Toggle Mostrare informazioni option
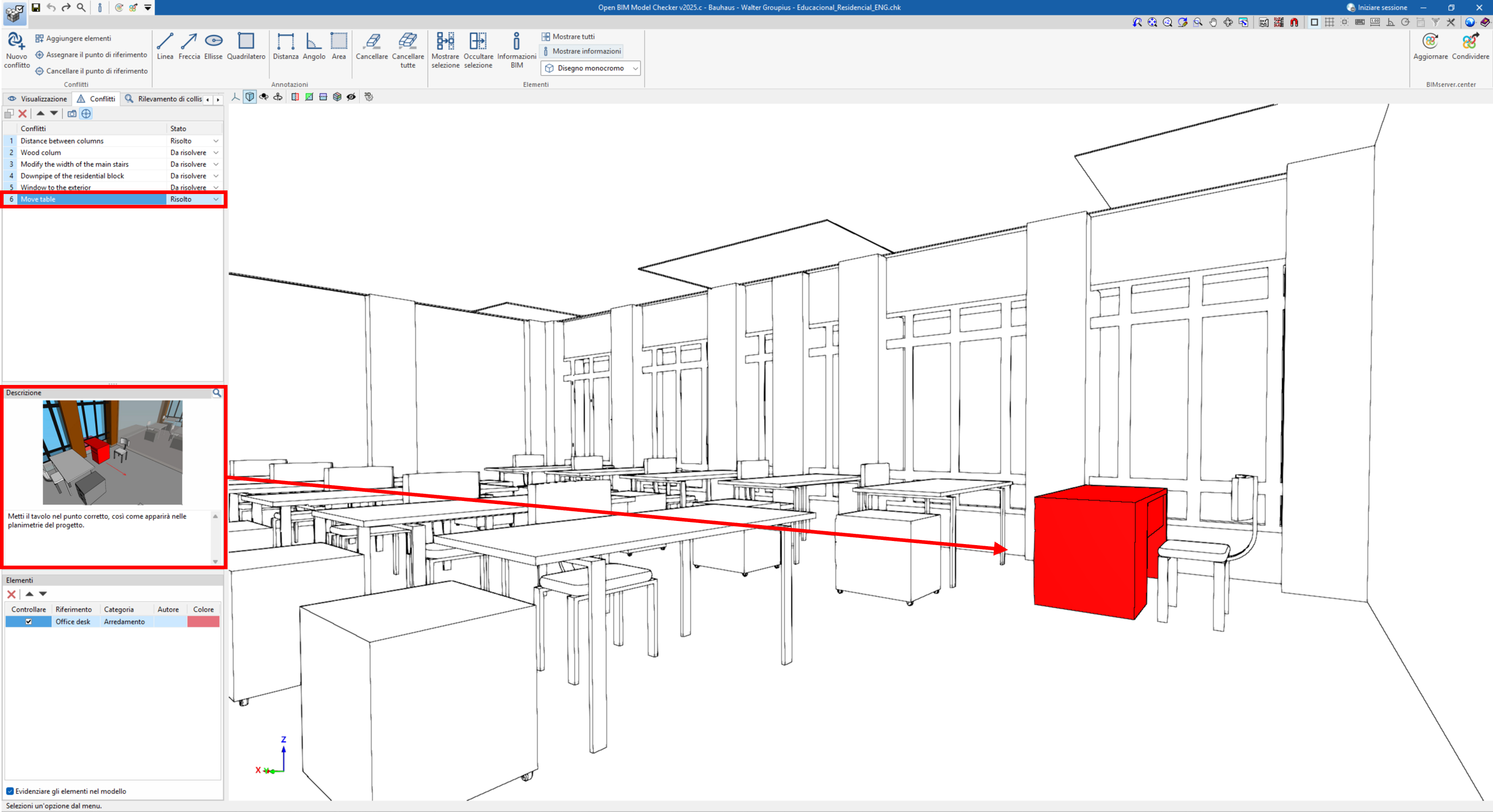 tap(582, 51)
